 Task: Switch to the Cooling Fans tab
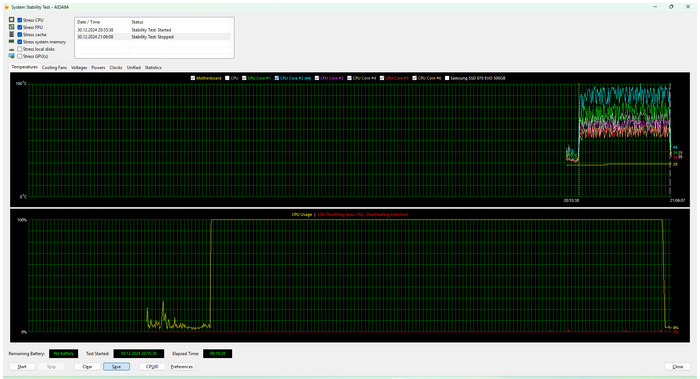pyautogui.click(x=54, y=67)
